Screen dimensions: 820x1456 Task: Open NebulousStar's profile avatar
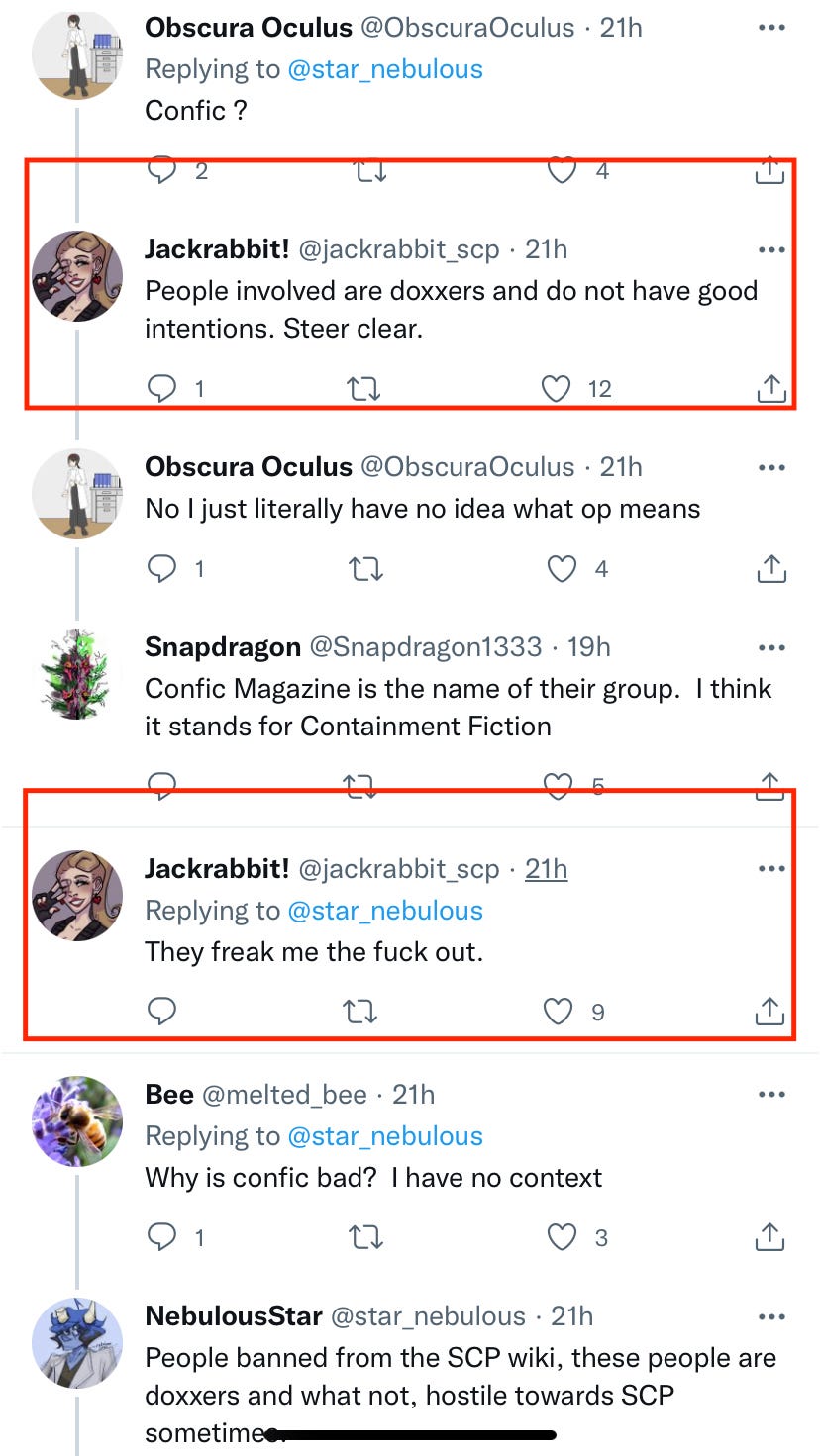point(77,1342)
